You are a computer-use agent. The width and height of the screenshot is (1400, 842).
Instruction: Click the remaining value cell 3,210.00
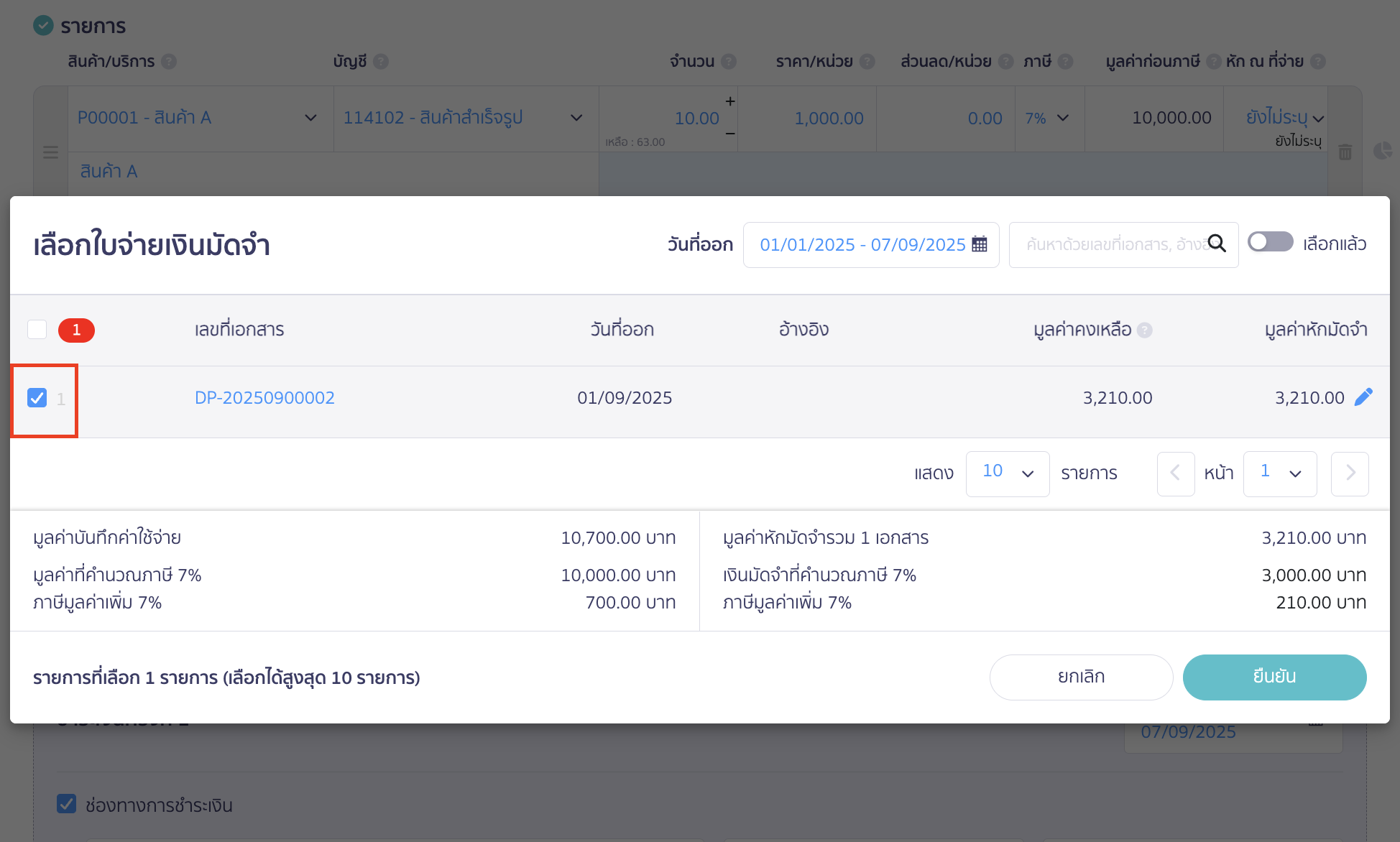coord(1118,398)
